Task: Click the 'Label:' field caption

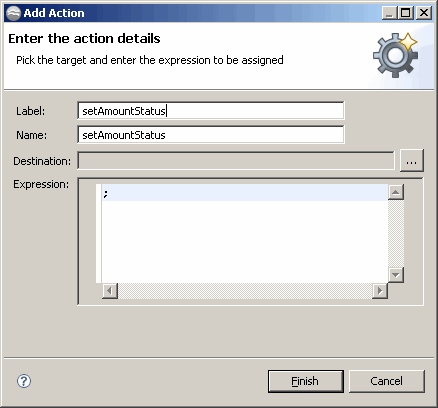Action: pyautogui.click(x=31, y=111)
